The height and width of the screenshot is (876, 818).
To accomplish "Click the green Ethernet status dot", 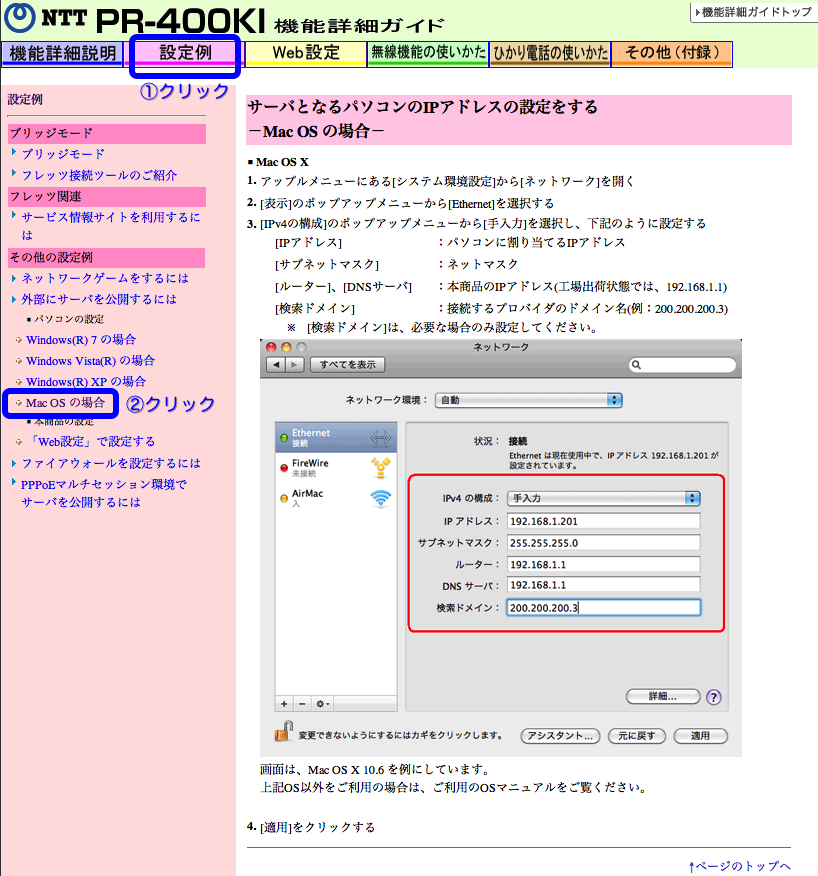I will 284,438.
